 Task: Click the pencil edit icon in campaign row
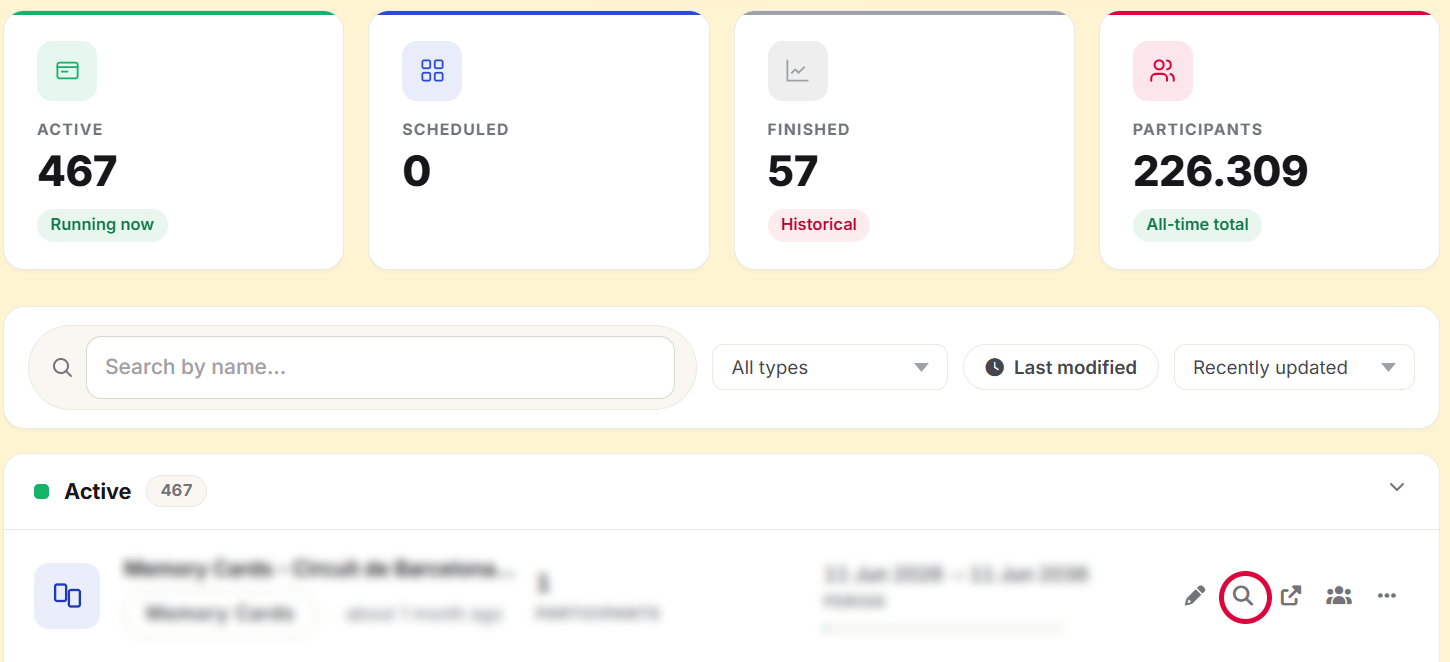(x=1194, y=596)
